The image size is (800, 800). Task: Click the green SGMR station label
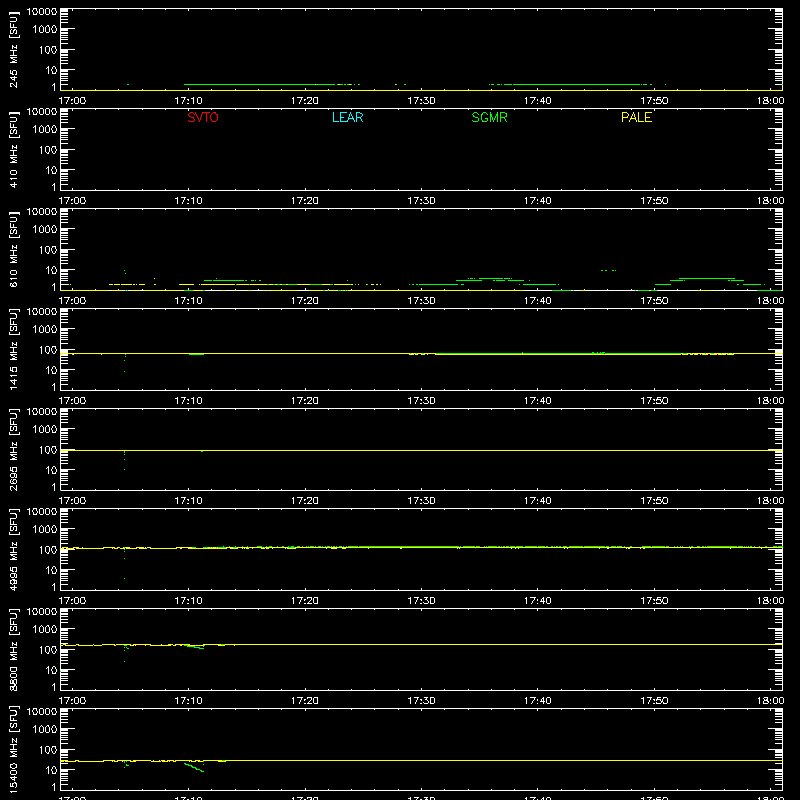489,117
